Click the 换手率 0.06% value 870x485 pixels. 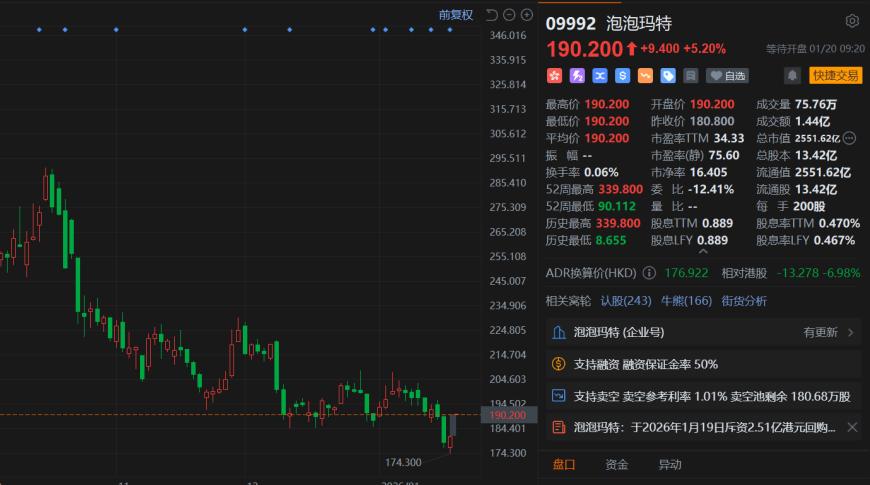(601, 173)
